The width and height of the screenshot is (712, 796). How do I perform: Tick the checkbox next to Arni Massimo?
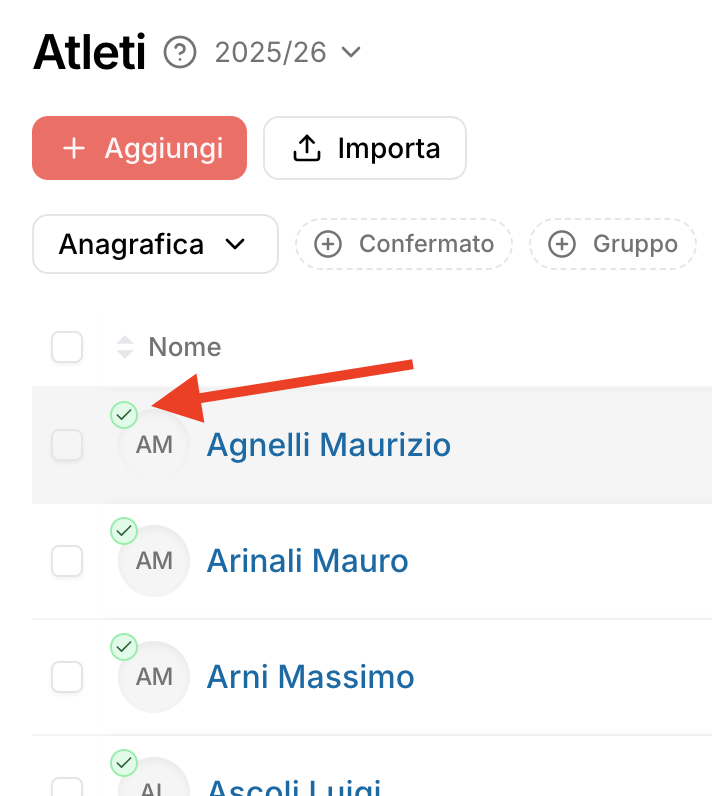click(67, 677)
